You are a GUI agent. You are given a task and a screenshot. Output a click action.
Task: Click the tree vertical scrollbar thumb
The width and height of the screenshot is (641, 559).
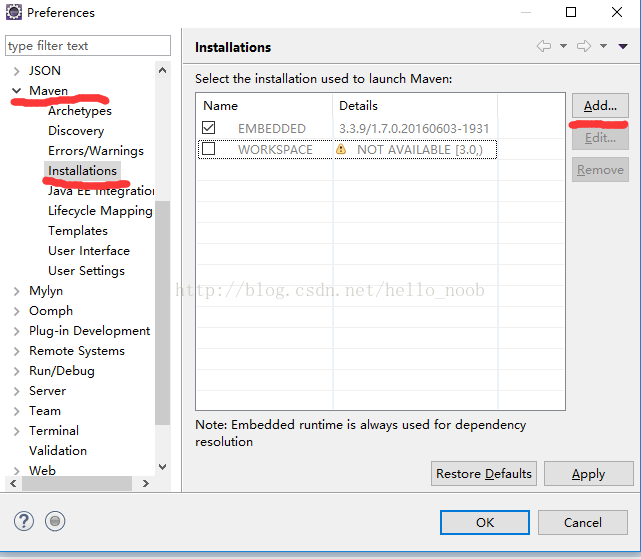tap(162, 313)
